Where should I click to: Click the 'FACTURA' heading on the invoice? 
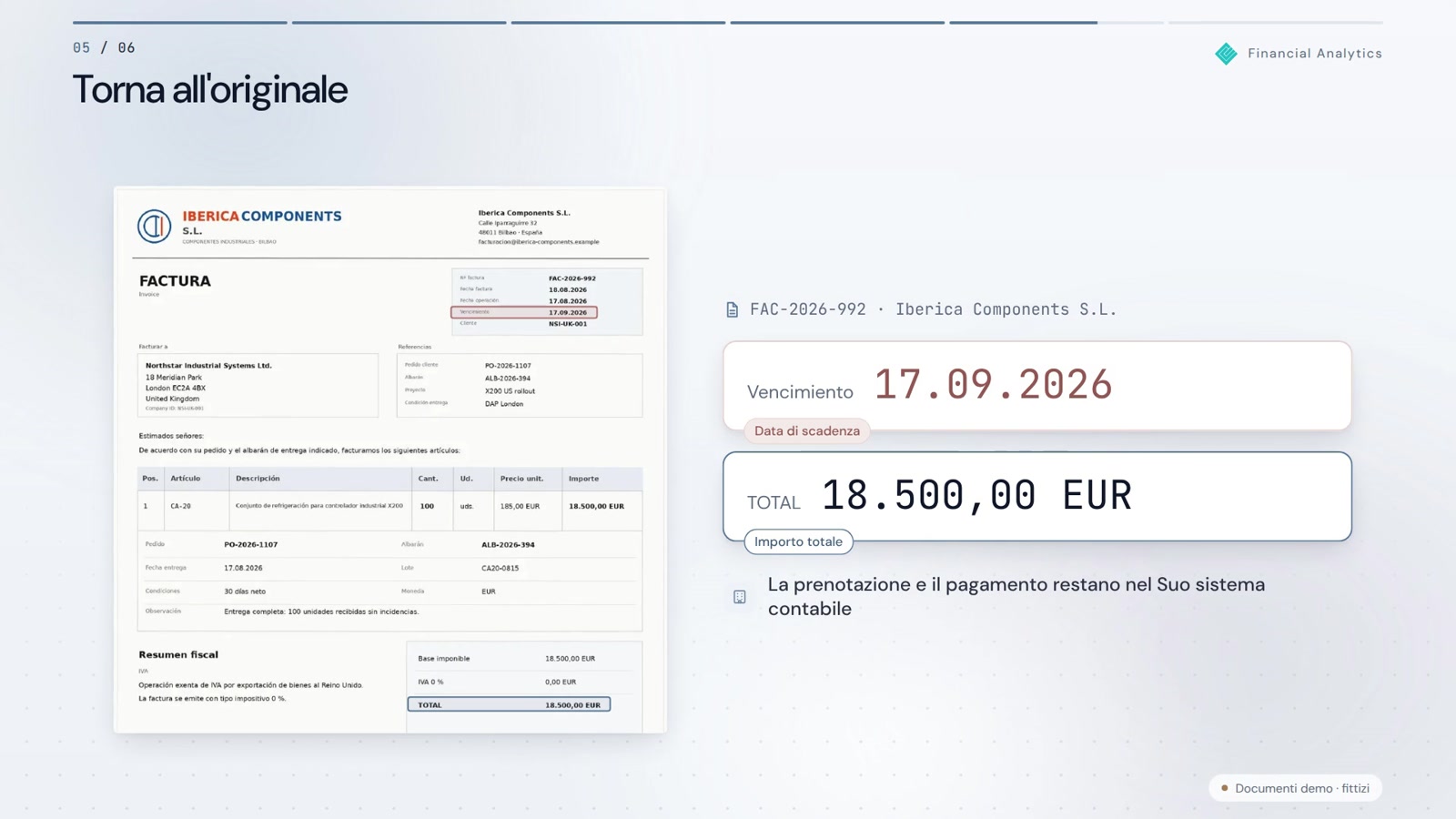tap(175, 281)
